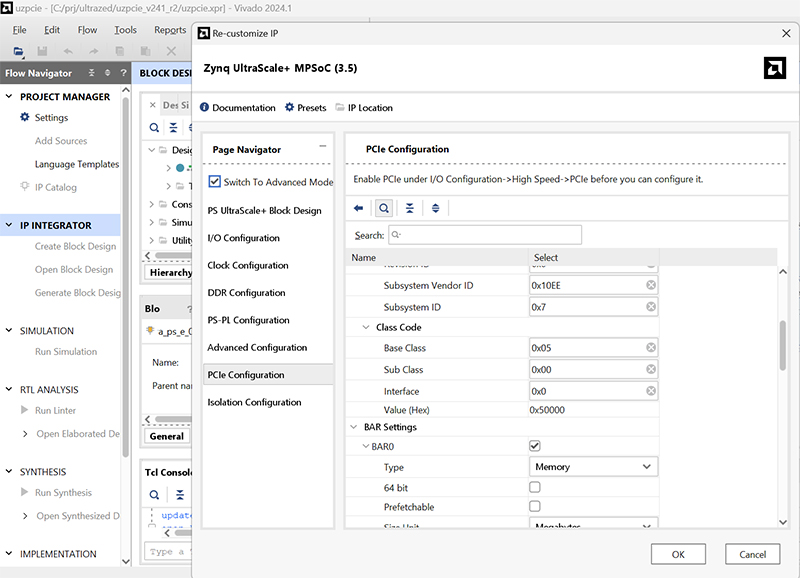
Task: Collapse the BAR Settings group
Action: pyautogui.click(x=355, y=427)
